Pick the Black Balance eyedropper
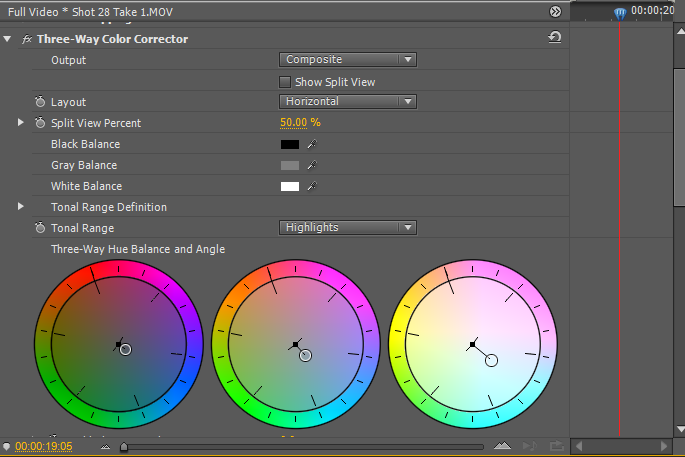The height and width of the screenshot is (457, 685). [312, 144]
